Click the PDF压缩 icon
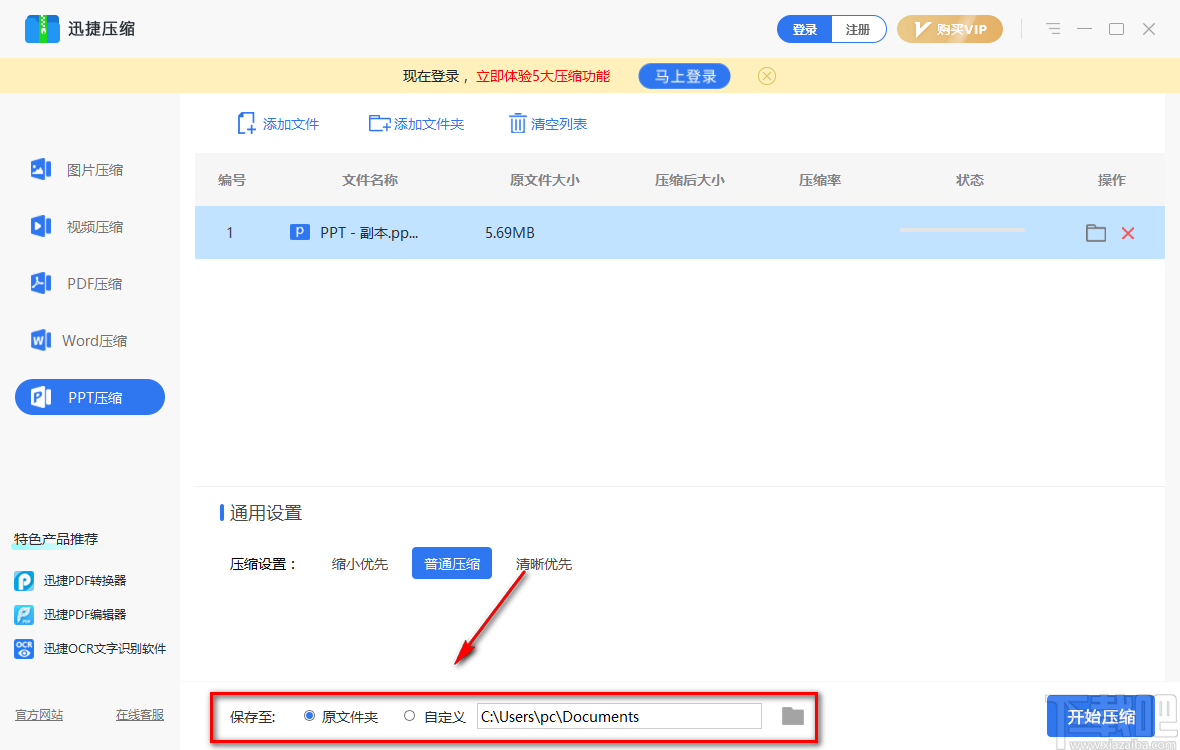 pos(41,283)
